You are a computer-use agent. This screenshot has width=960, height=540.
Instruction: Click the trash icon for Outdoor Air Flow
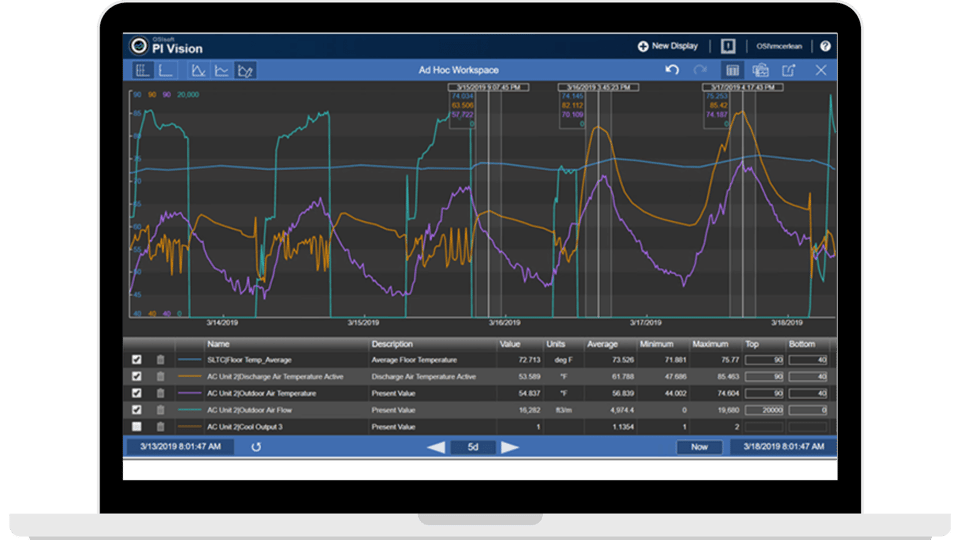tap(159, 410)
